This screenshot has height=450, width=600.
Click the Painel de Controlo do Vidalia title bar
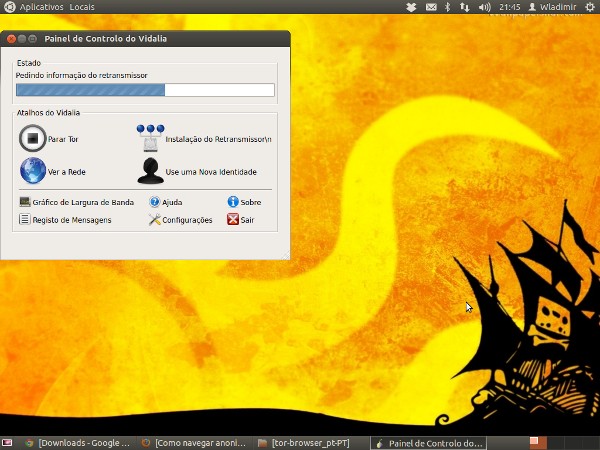pyautogui.click(x=145, y=39)
